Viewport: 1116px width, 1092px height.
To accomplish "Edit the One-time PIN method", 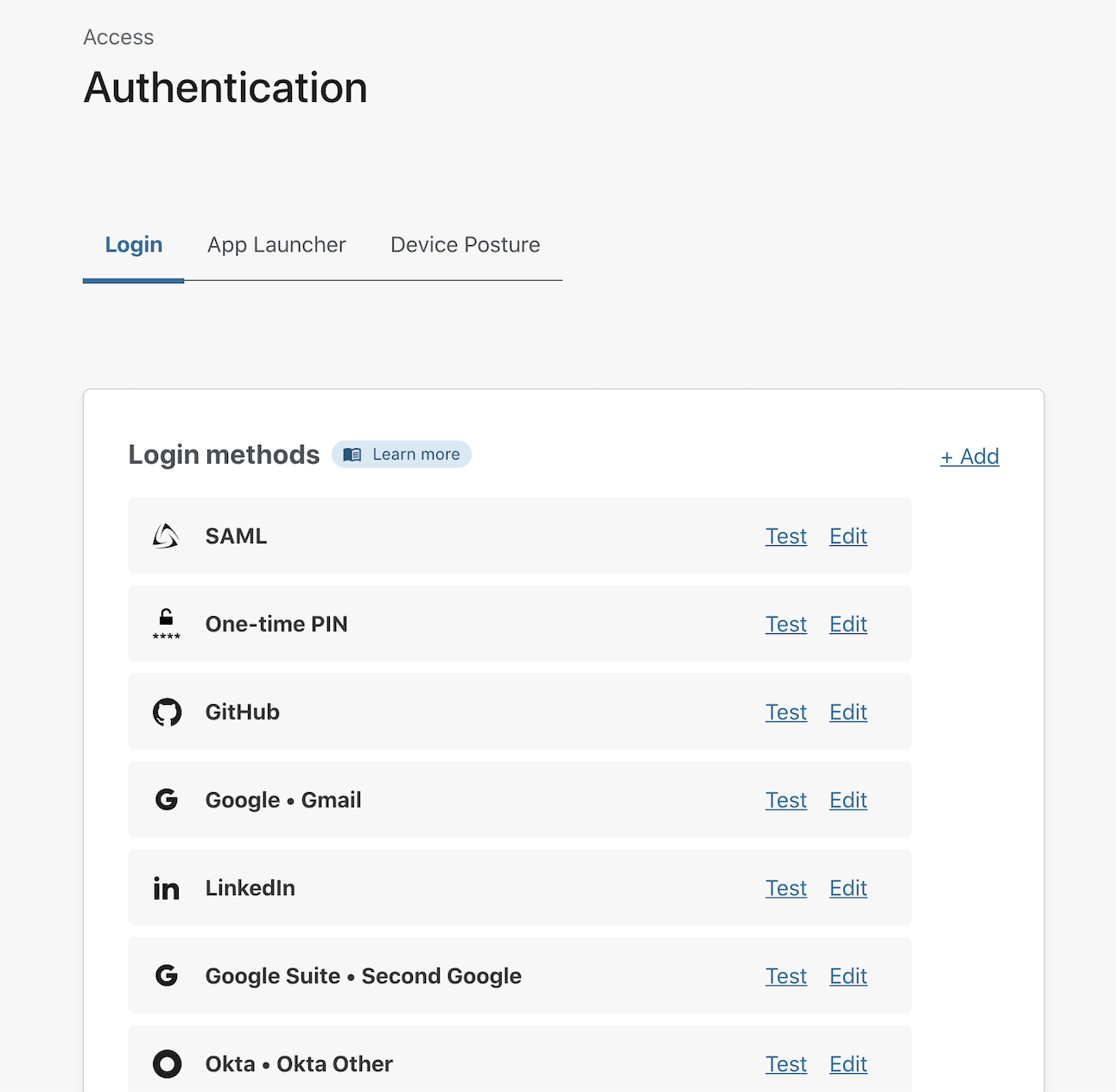I will click(847, 625).
